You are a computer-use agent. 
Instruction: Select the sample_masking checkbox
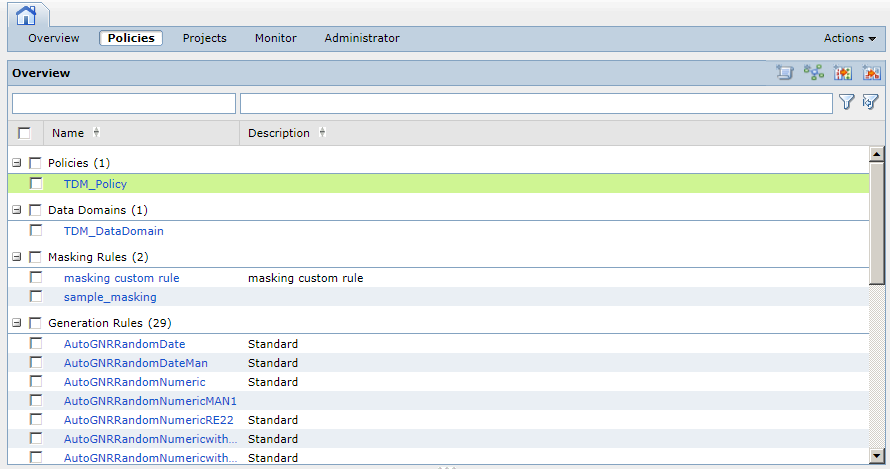click(36, 296)
